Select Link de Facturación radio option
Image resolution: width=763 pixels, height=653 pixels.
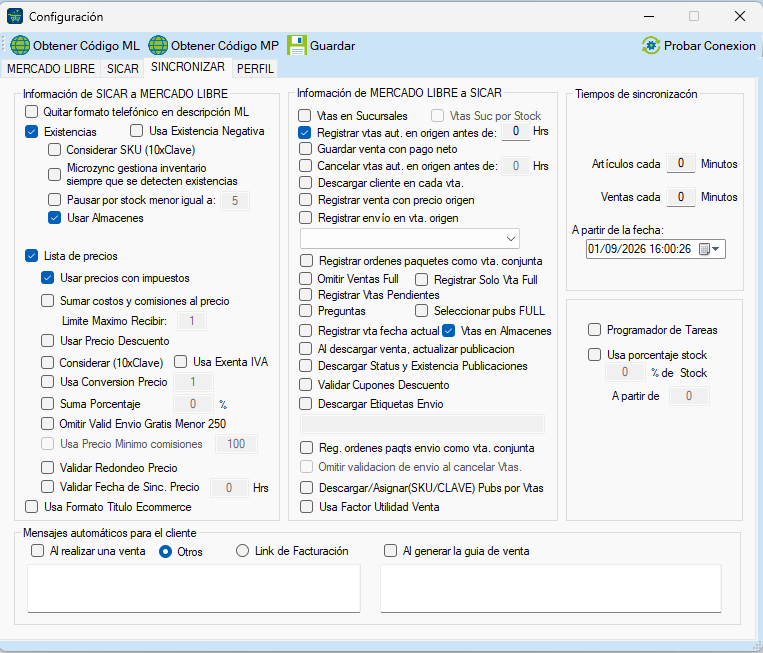pos(242,551)
